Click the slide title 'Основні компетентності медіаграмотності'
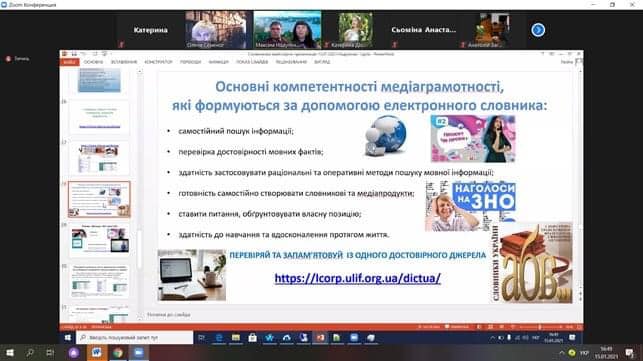The width and height of the screenshot is (643, 361). [x=359, y=87]
